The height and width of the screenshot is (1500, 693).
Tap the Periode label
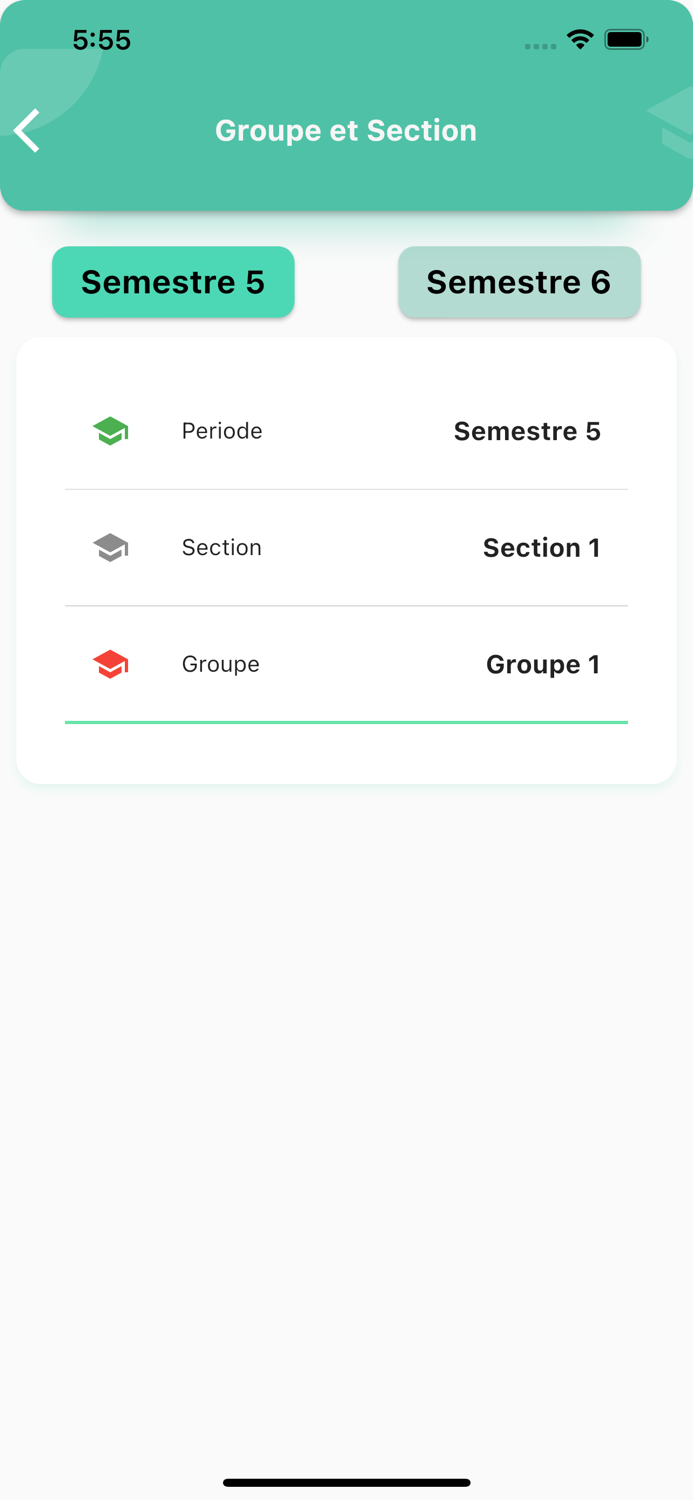pyautogui.click(x=222, y=431)
